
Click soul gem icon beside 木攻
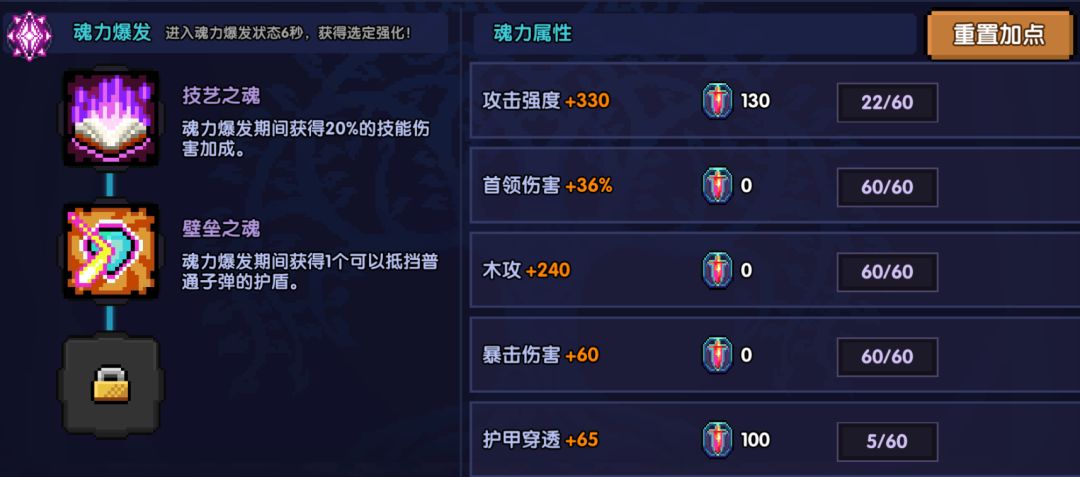pyautogui.click(x=716, y=271)
